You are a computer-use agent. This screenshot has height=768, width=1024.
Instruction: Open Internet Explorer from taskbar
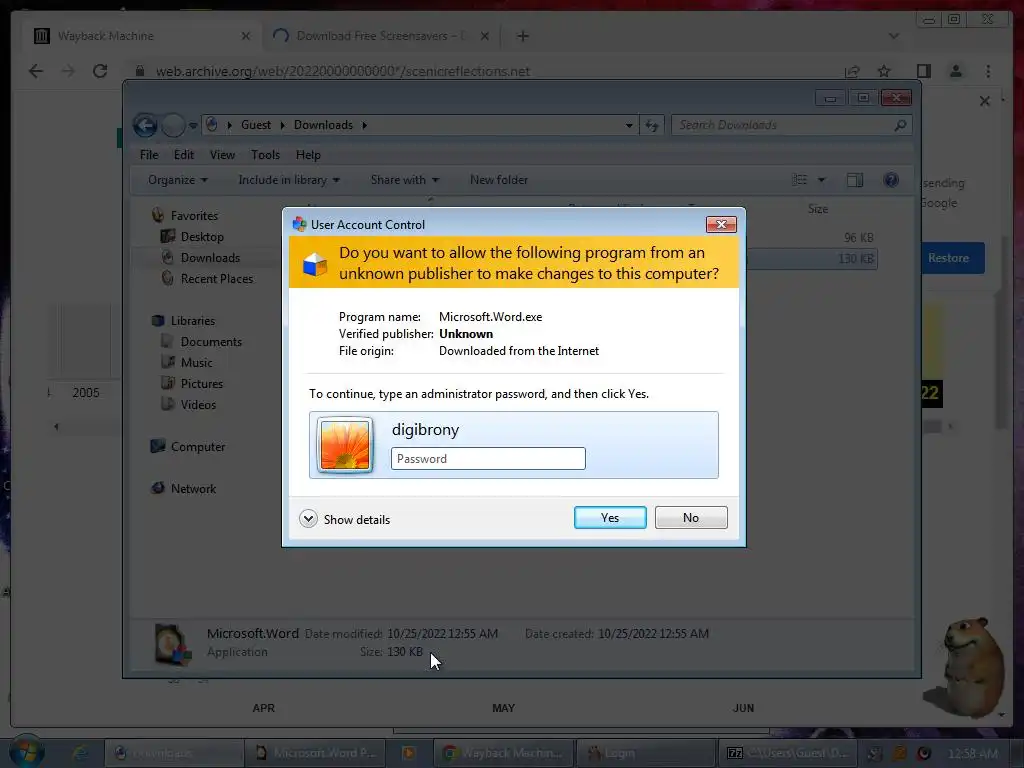(80, 753)
